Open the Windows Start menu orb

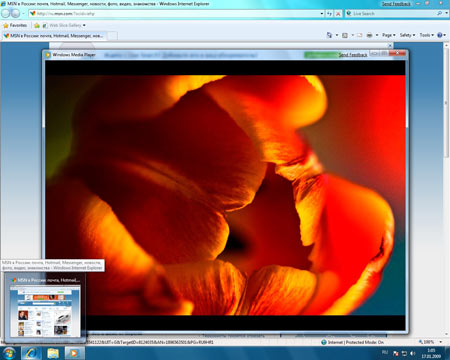click(x=9, y=353)
